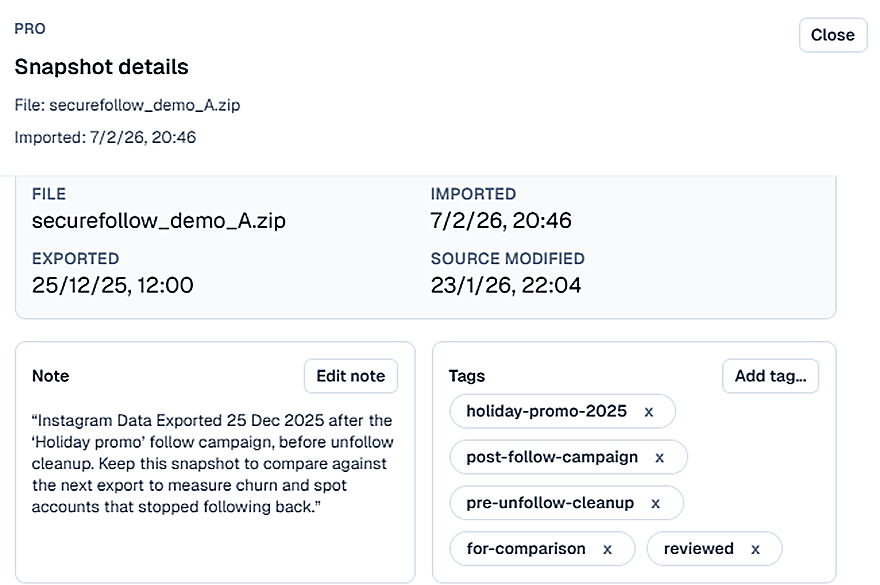Screen dimensions: 880x585
Task: Click the Note panel header
Action: (x=50, y=376)
